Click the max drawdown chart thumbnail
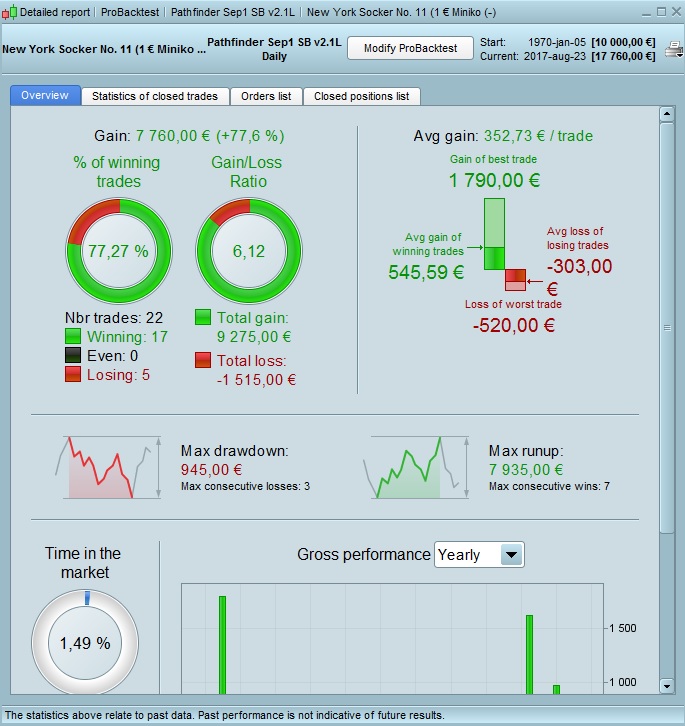 108,467
